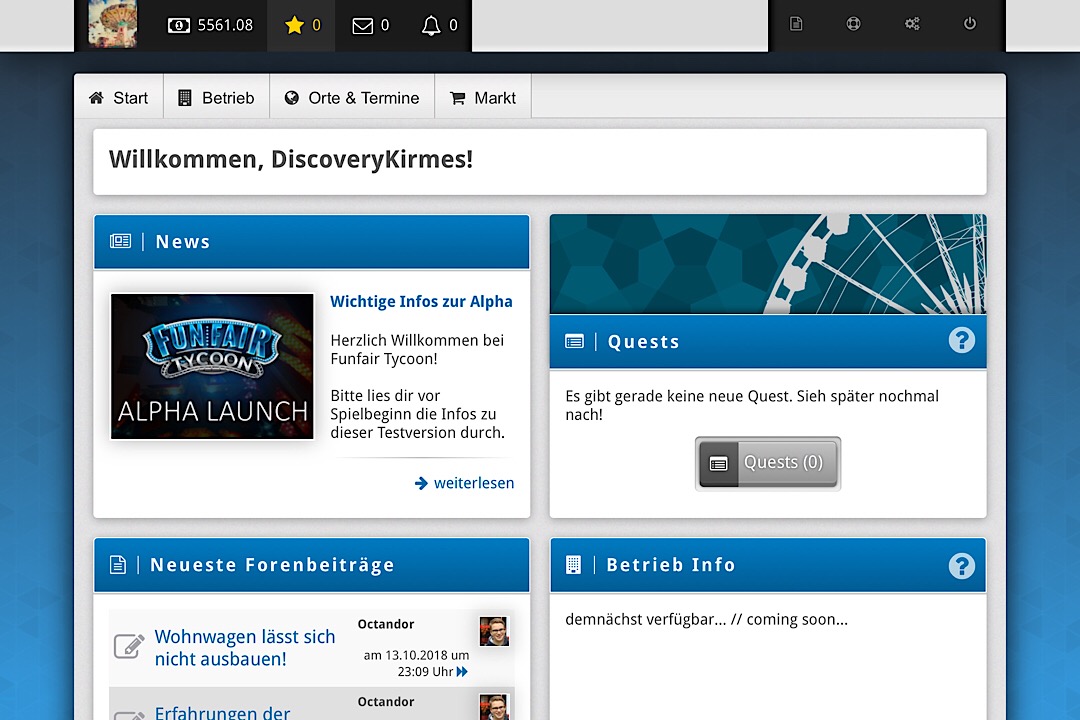Click the player avatar picture

pyautogui.click(x=112, y=24)
